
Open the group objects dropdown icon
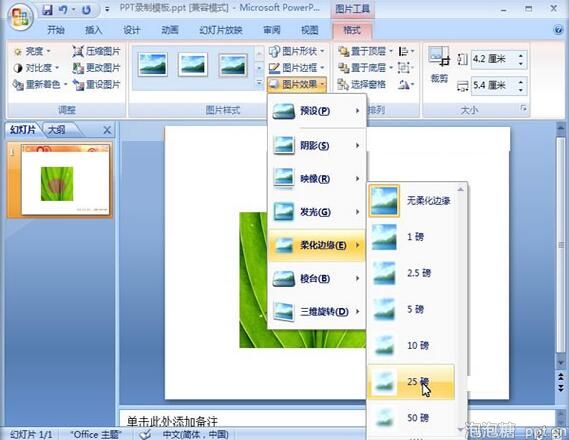[406, 68]
